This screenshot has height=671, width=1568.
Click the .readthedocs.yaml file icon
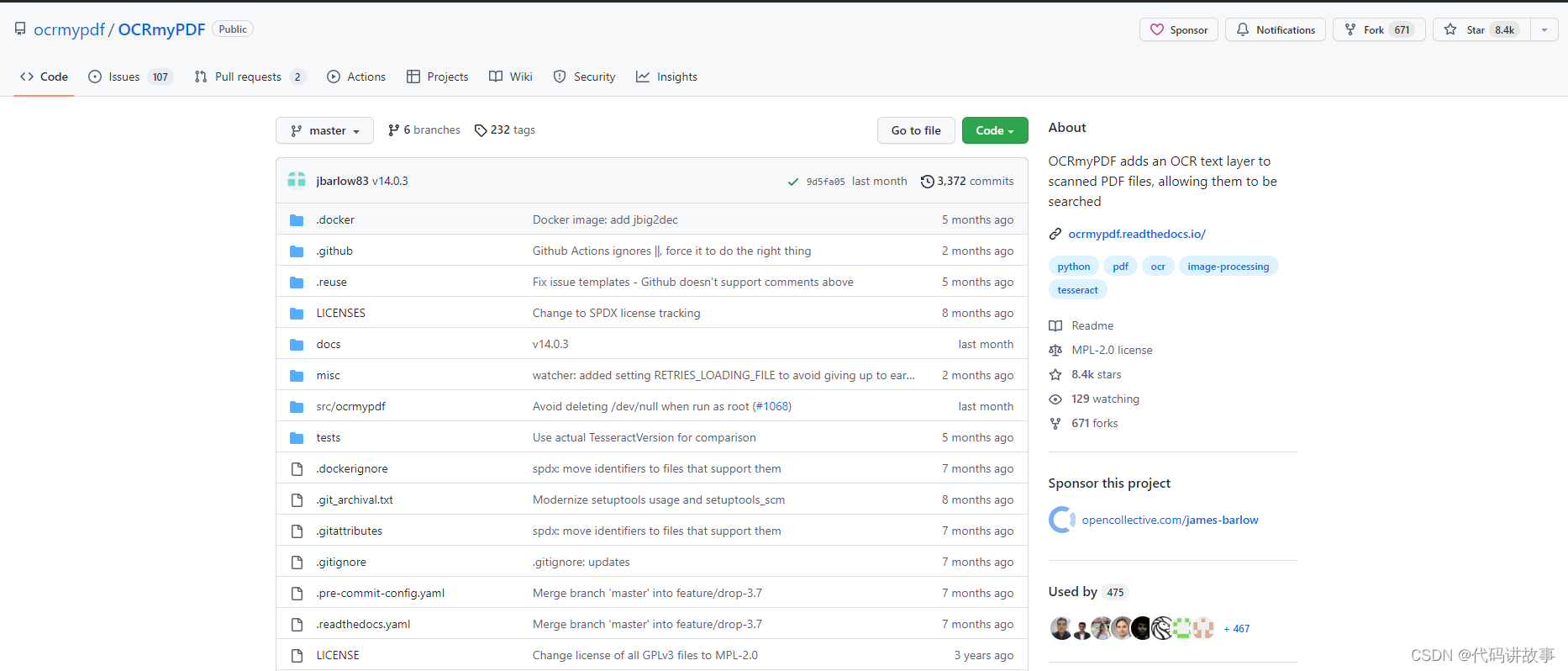(297, 624)
